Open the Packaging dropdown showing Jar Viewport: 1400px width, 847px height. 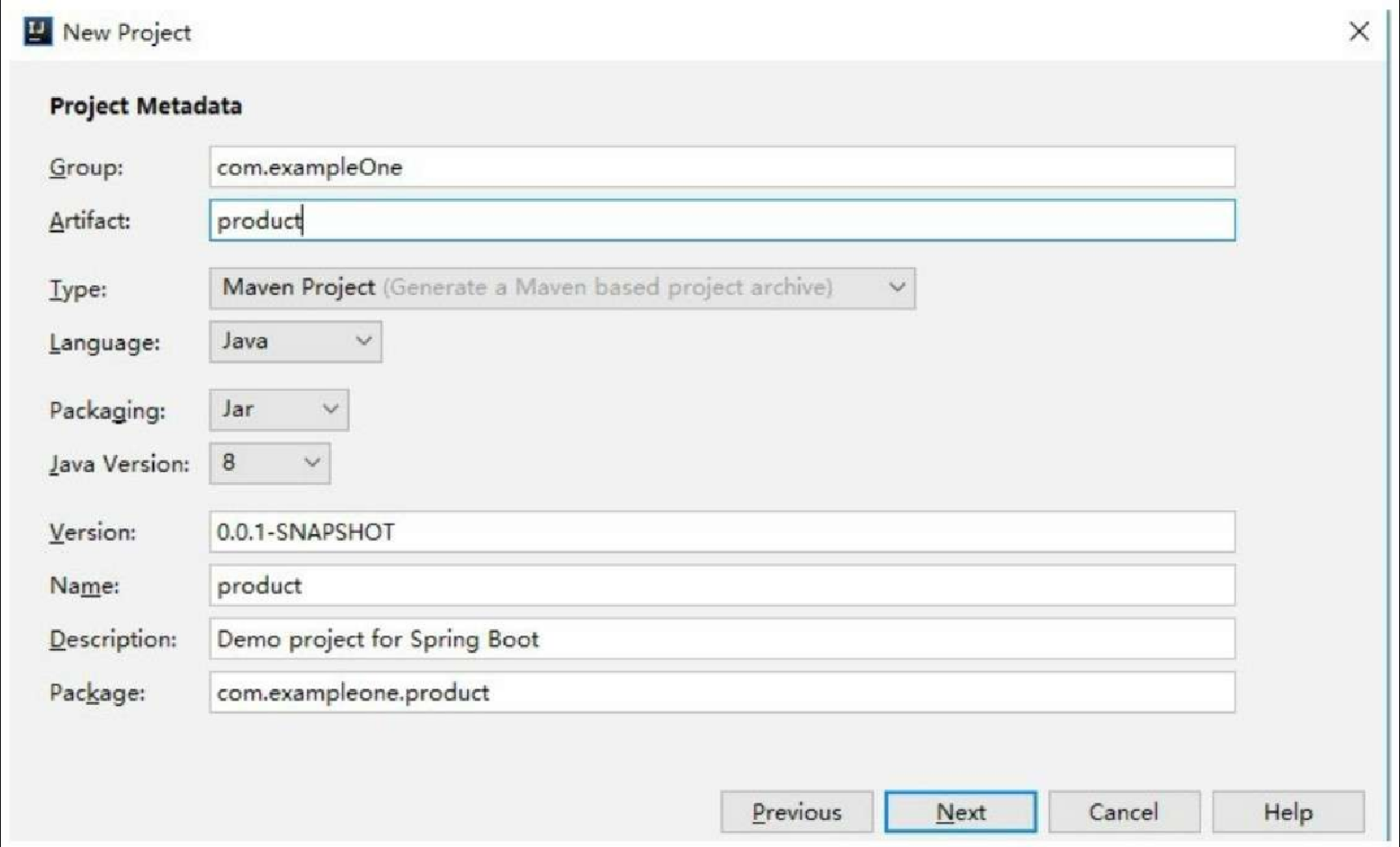tap(279, 409)
